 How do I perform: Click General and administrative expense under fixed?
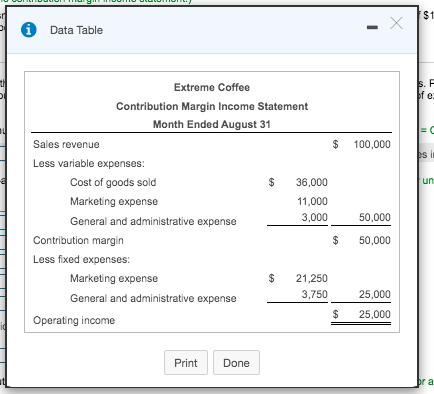click(x=153, y=298)
